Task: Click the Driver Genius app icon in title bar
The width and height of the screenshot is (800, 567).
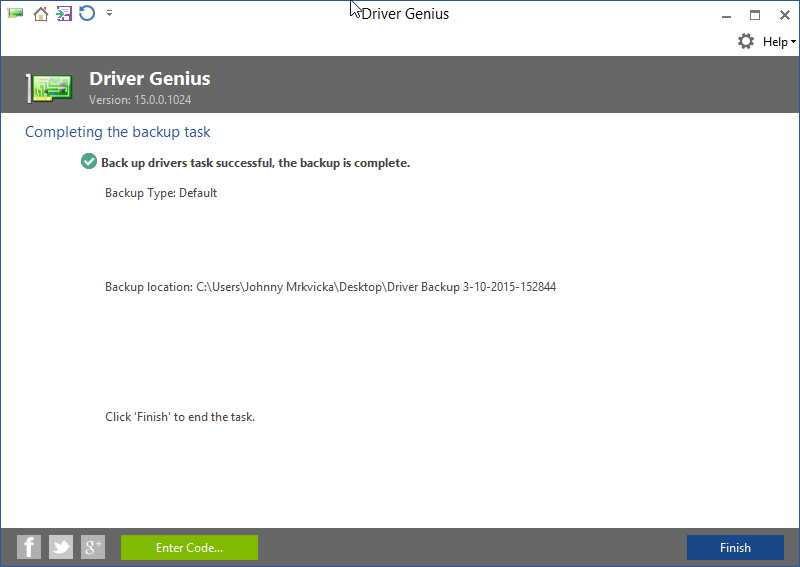Action: point(15,13)
